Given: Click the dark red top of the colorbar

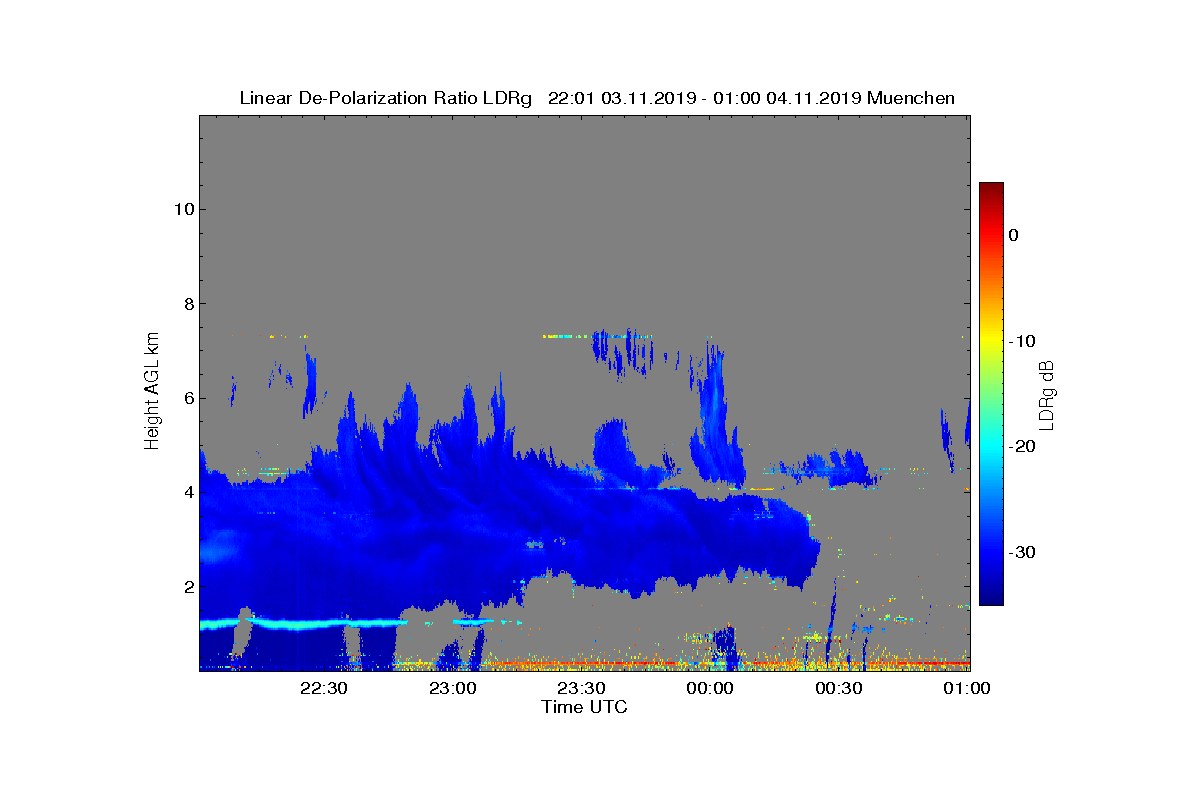Looking at the screenshot, I should click(x=991, y=190).
